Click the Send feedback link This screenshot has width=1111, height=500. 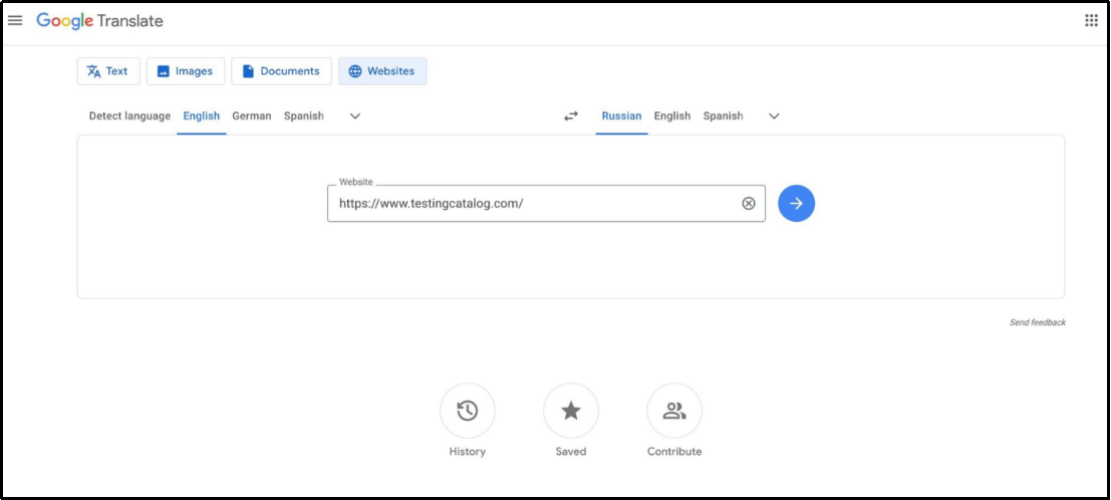click(x=1037, y=323)
